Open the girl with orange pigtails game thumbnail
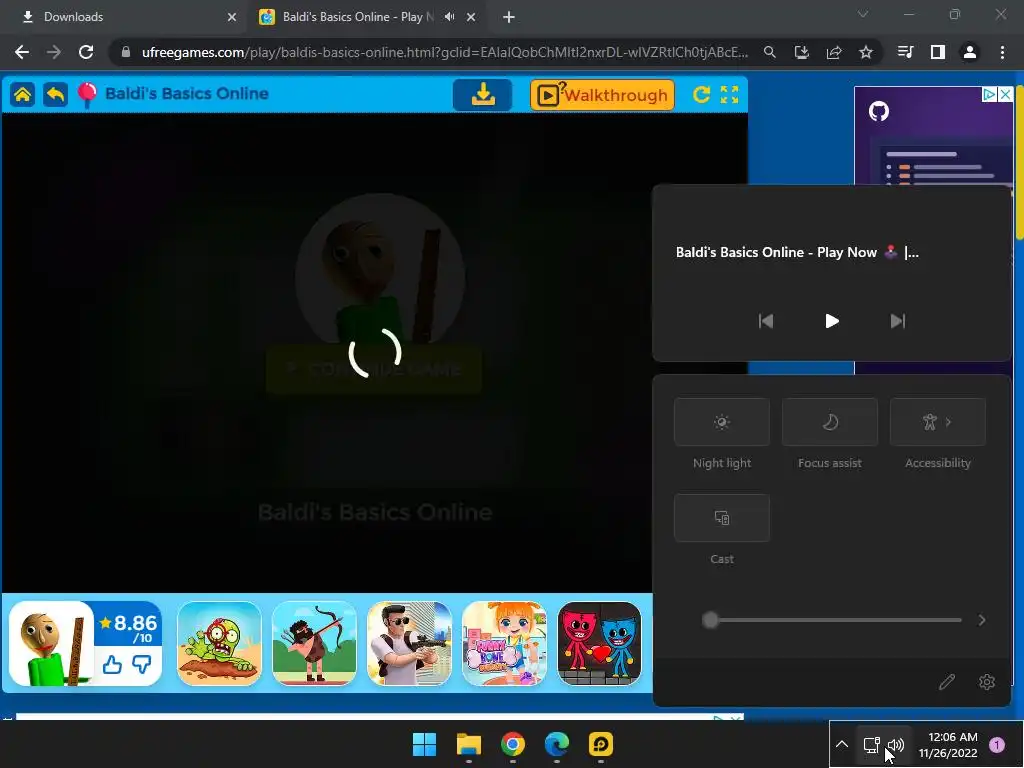The height and width of the screenshot is (768, 1024). point(504,643)
